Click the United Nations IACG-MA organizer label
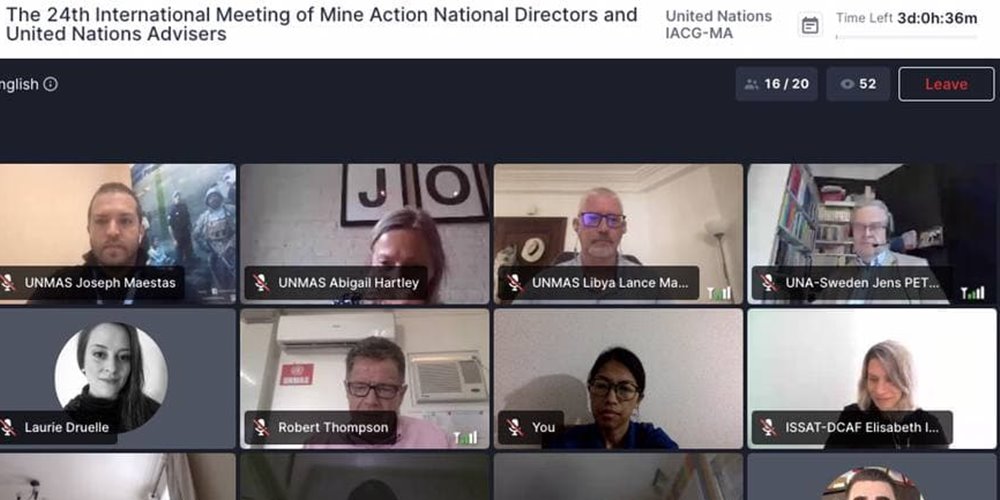Screen dimensions: 1000x500 718,25
